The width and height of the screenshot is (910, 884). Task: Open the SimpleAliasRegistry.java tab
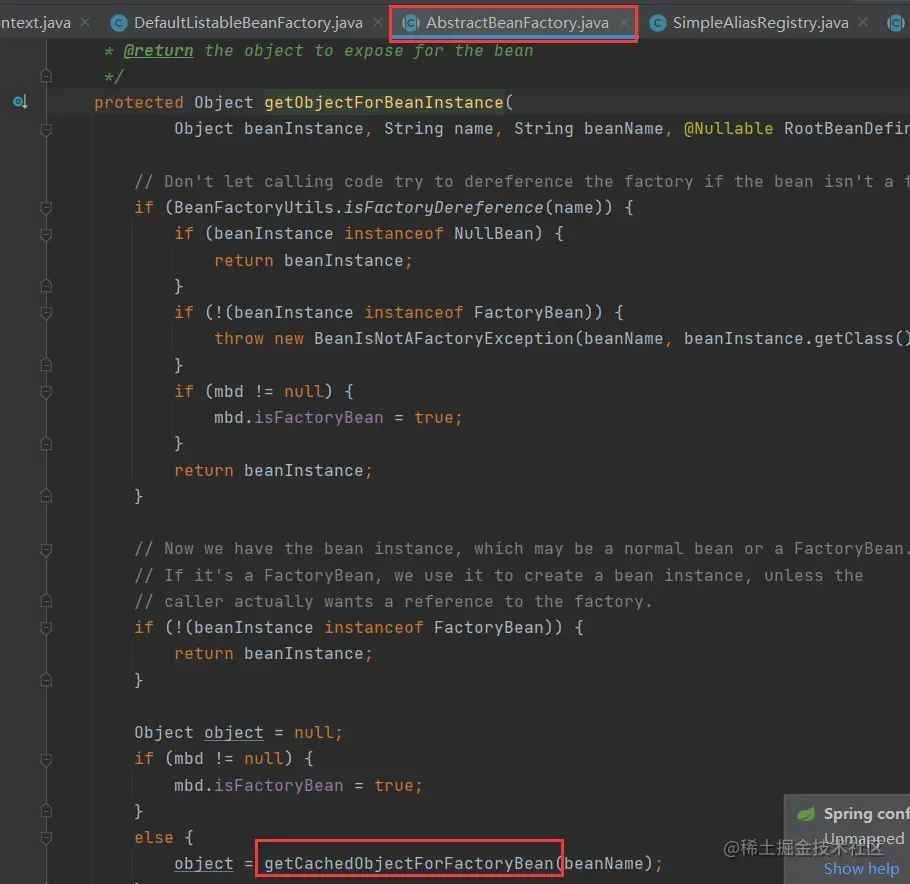click(760, 23)
